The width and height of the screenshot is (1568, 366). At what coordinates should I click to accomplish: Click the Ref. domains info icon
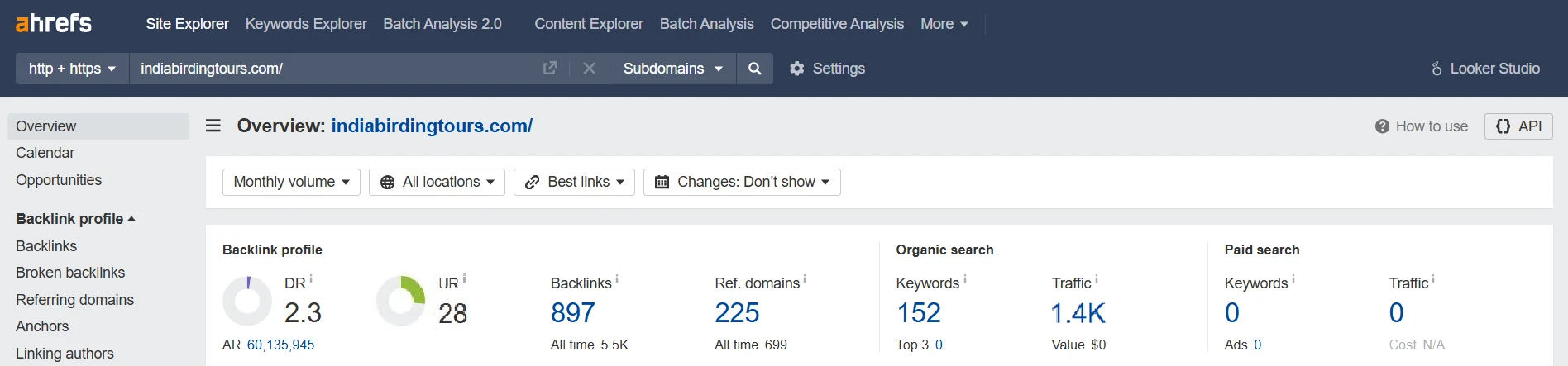pyautogui.click(x=805, y=279)
